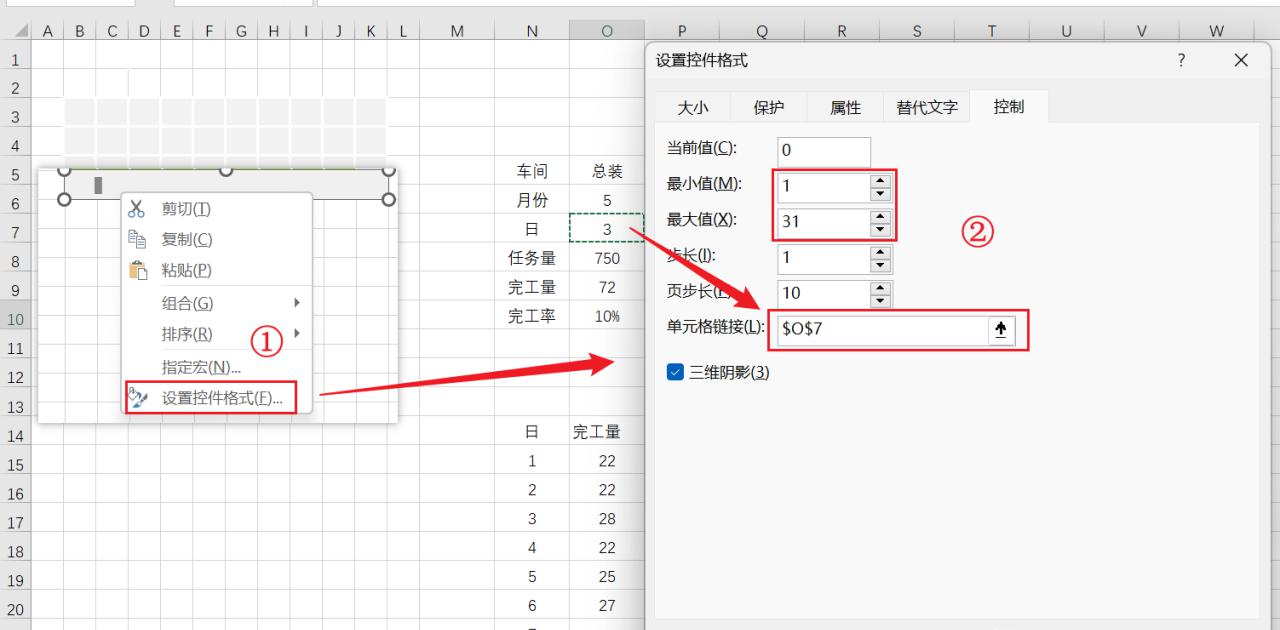Toggle the 三维阴影(3) checkbox
The image size is (1280, 630).
pos(675,372)
